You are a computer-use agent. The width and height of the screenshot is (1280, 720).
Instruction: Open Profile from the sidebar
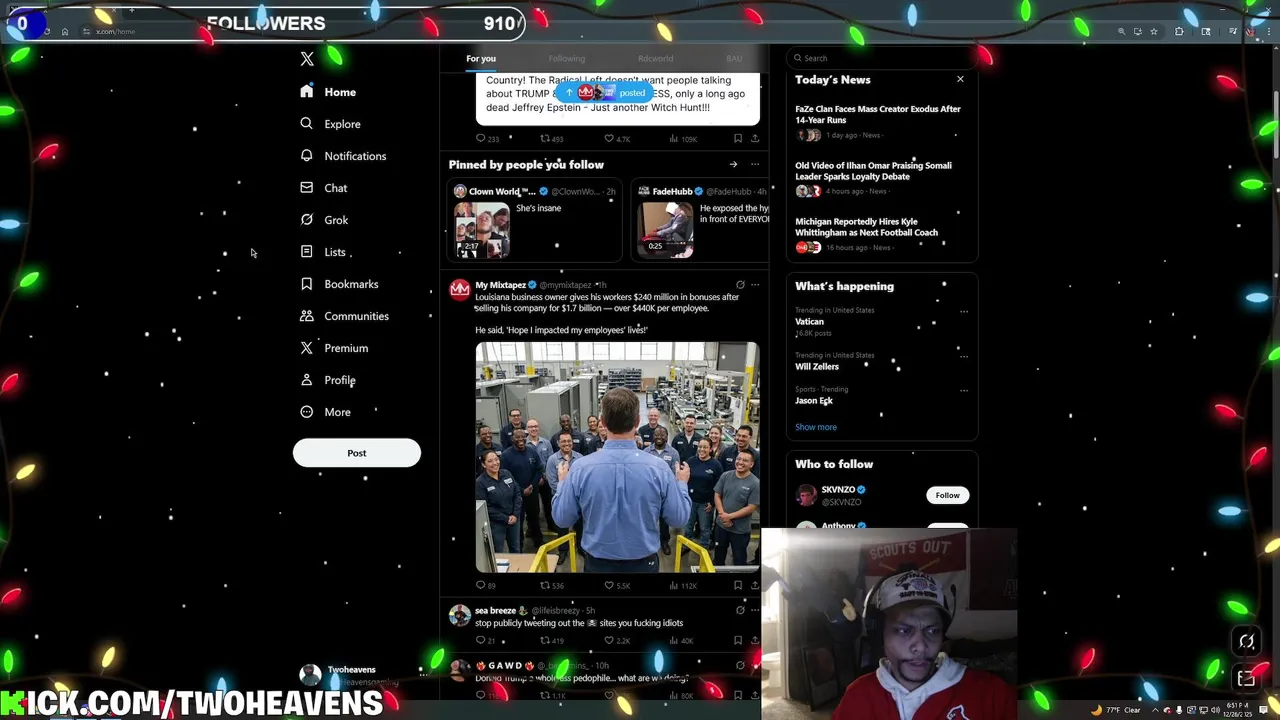[x=327, y=380]
